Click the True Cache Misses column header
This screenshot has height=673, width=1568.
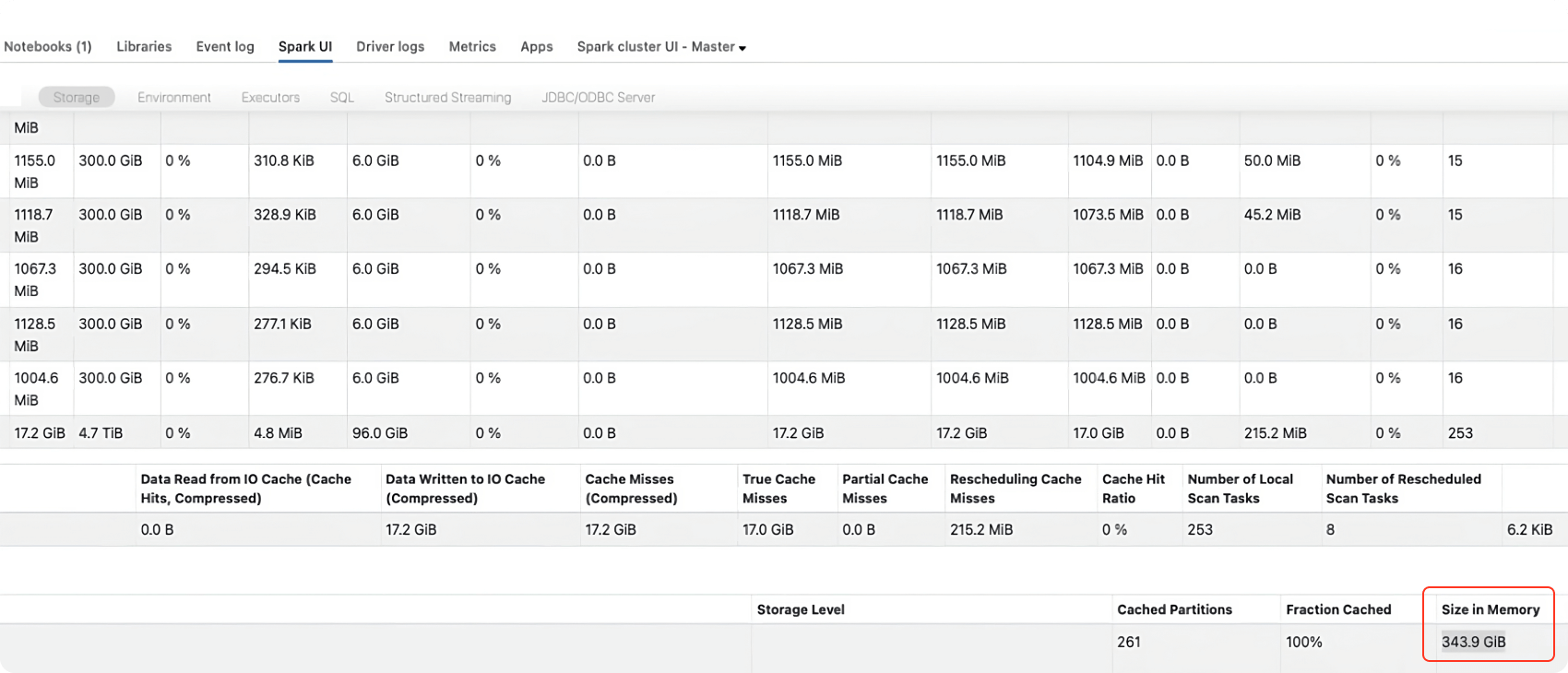778,489
